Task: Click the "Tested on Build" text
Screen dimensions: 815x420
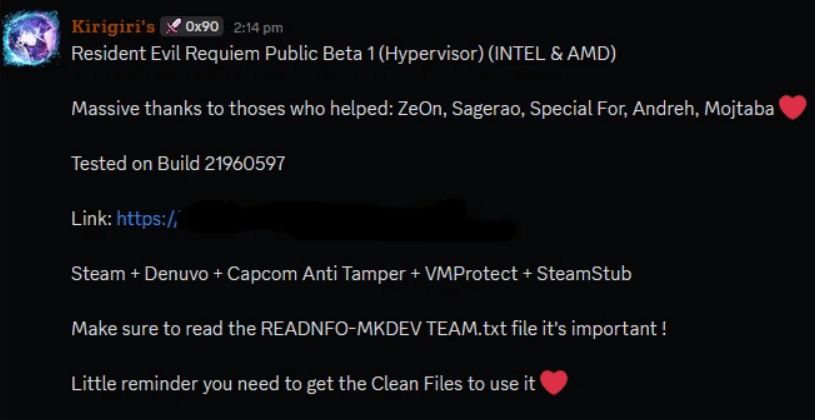Action: (128, 164)
